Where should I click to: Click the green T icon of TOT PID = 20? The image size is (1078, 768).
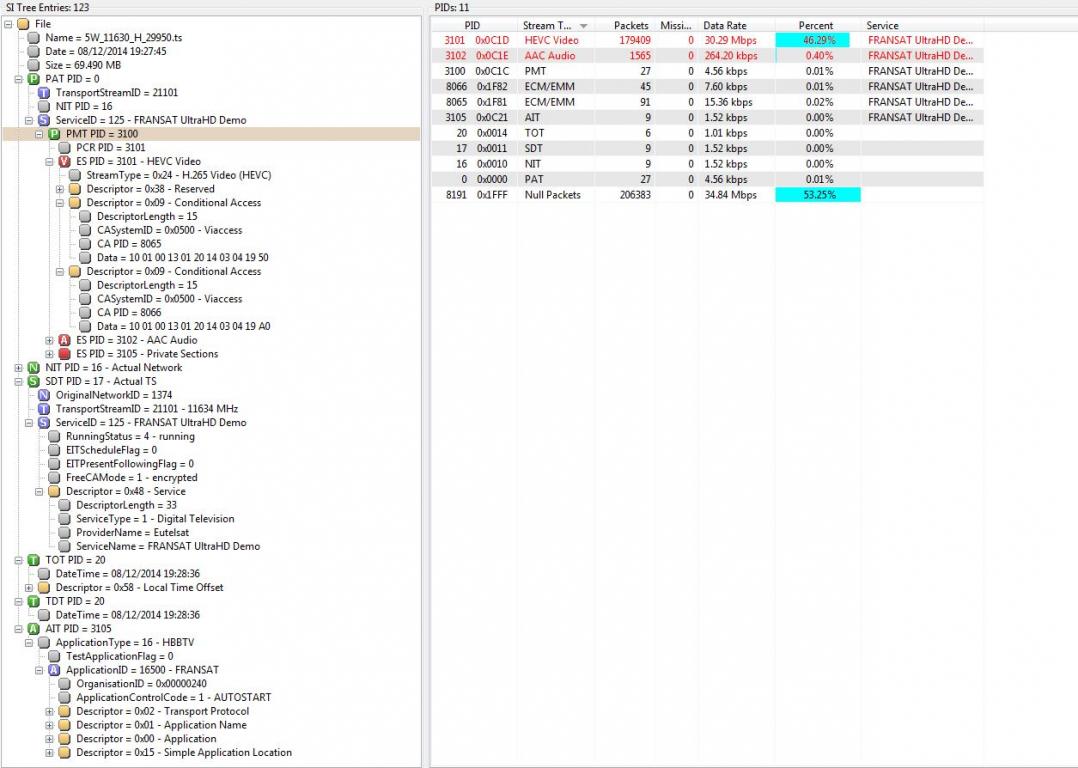click(x=33, y=560)
